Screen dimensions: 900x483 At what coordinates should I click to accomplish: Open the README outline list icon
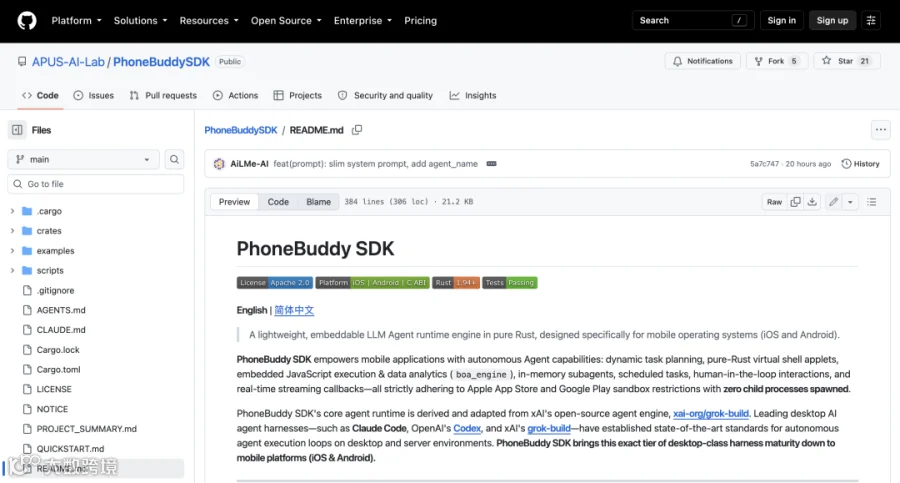(x=871, y=202)
